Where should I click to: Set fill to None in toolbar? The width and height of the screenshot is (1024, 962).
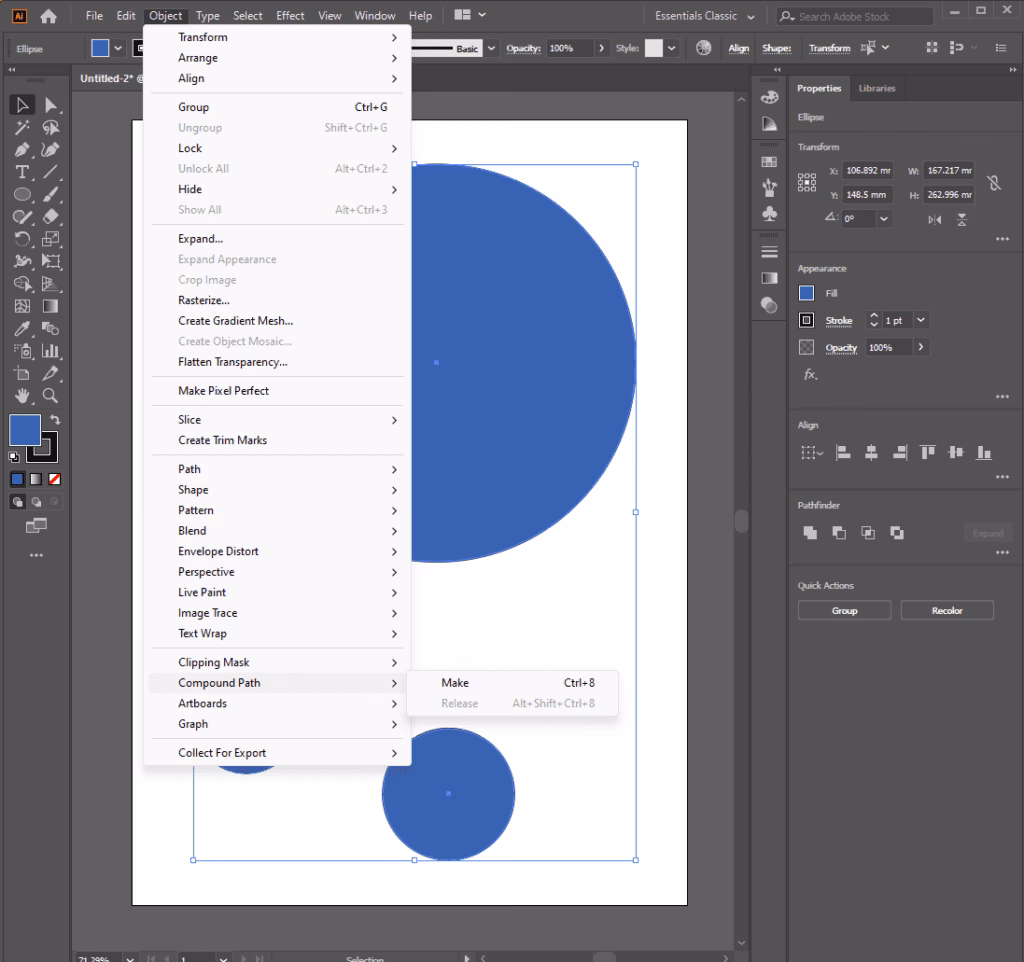(55, 479)
